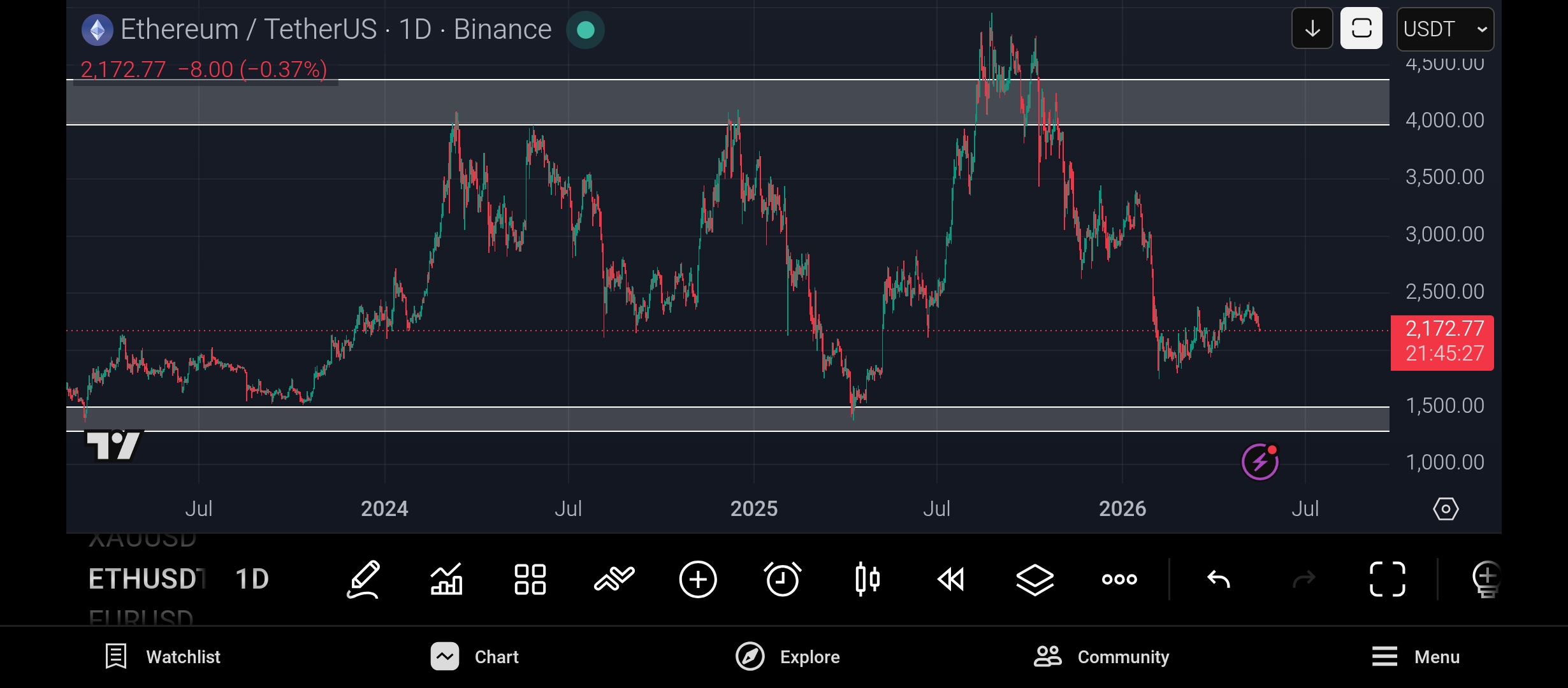The image size is (1568, 688).
Task: Open the Menu tab
Action: click(1416, 657)
